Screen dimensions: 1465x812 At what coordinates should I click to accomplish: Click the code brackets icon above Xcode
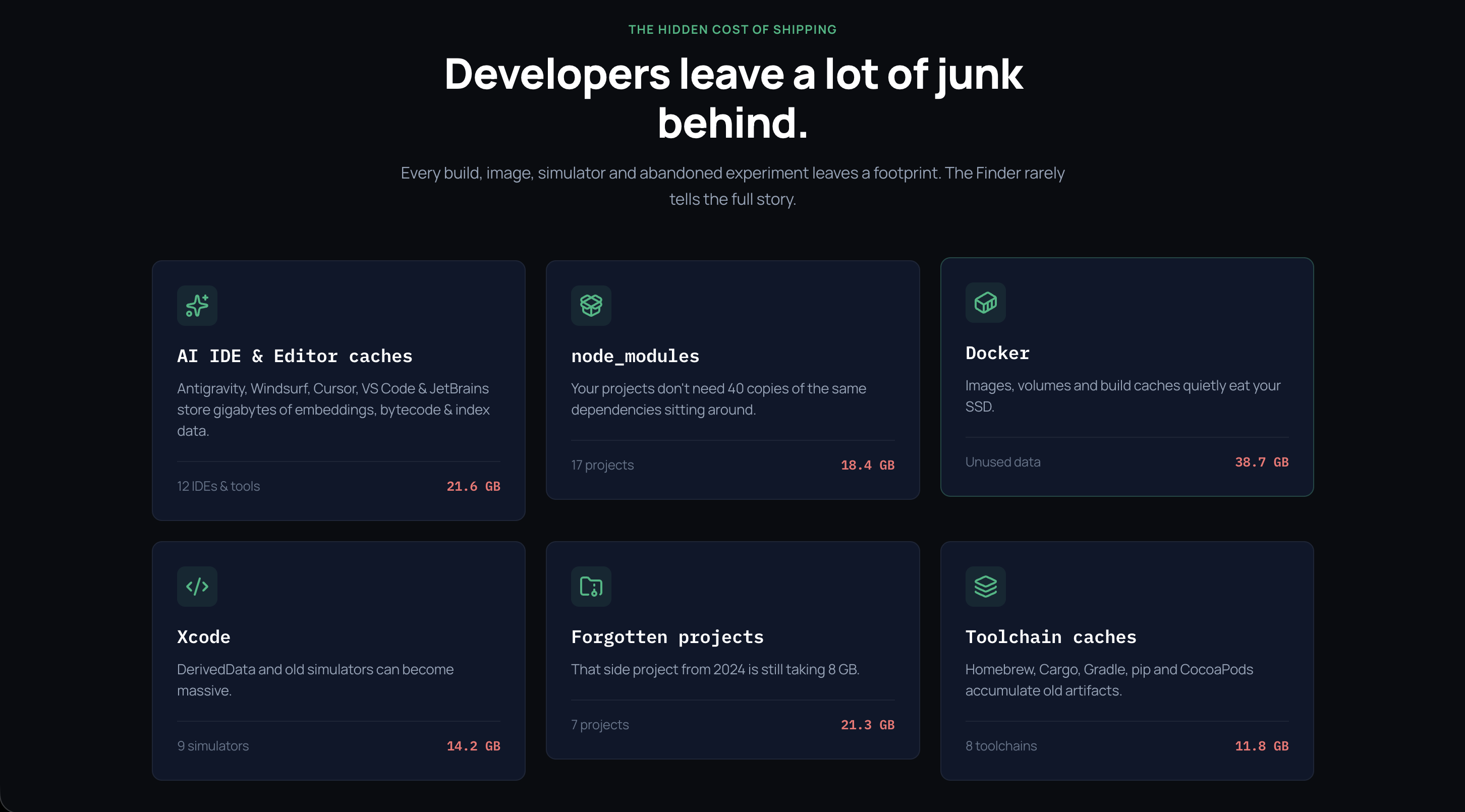pyautogui.click(x=197, y=586)
